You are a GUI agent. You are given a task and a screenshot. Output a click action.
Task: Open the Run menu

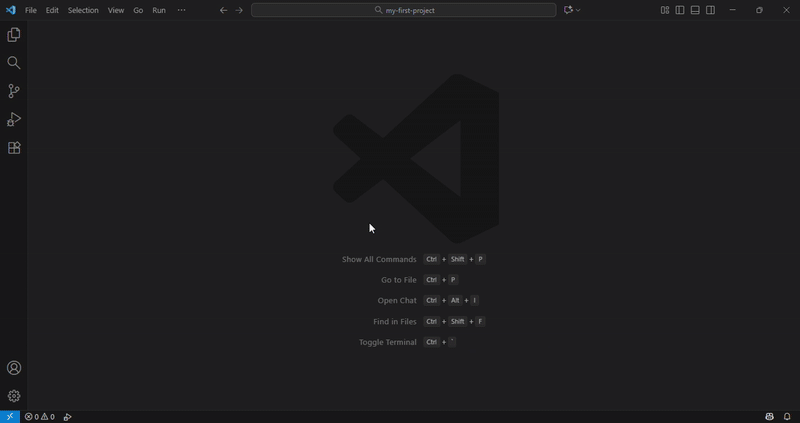coord(159,10)
